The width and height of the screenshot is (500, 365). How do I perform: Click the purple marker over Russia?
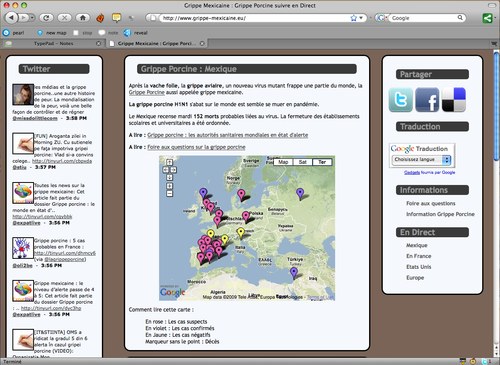[x=300, y=193]
